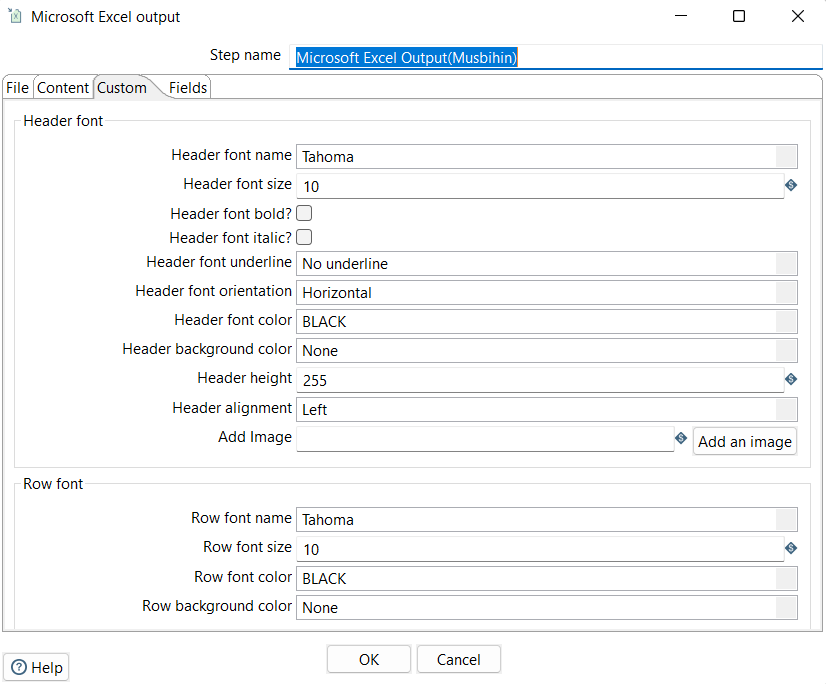Screen dimensions: 826x684
Task: Click the Row font size input field
Action: coord(540,549)
